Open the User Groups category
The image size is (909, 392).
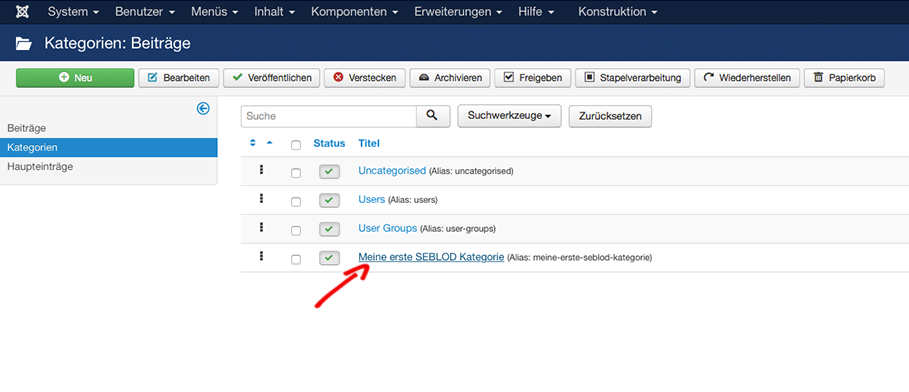pos(387,228)
